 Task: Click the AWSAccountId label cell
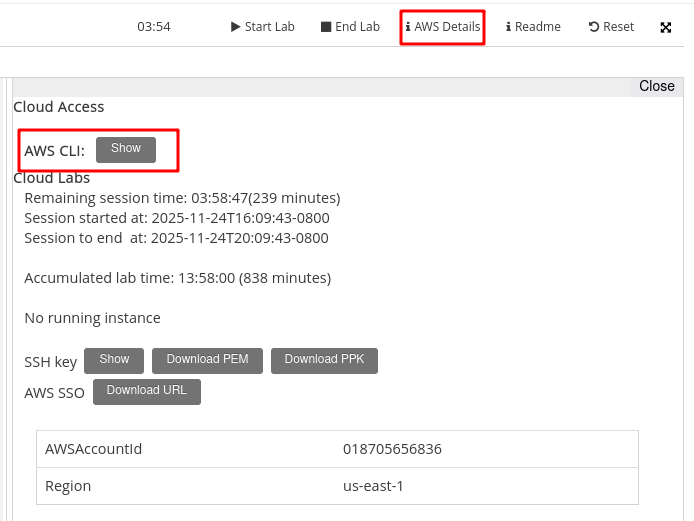point(94,449)
